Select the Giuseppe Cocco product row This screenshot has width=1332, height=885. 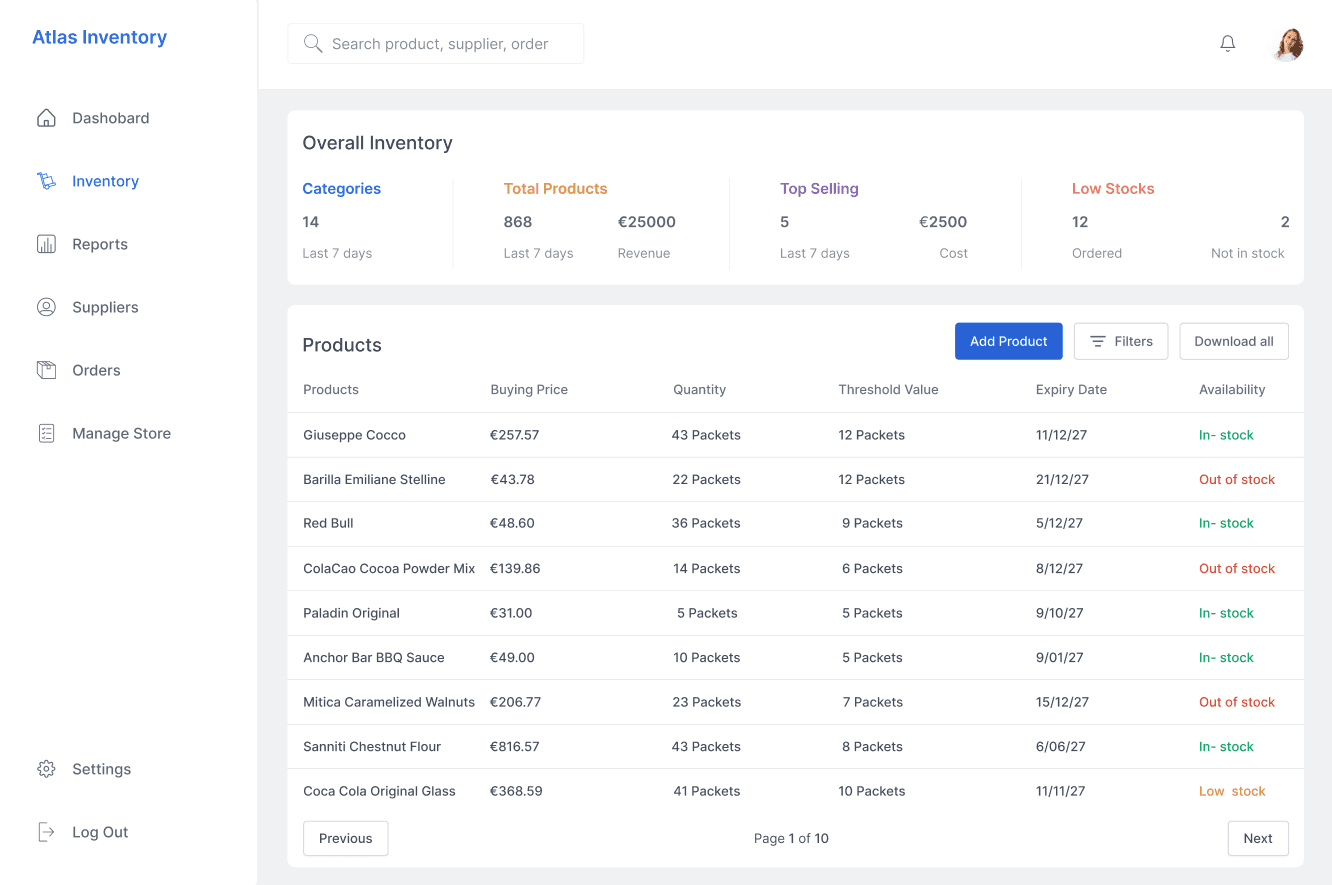tap(796, 435)
